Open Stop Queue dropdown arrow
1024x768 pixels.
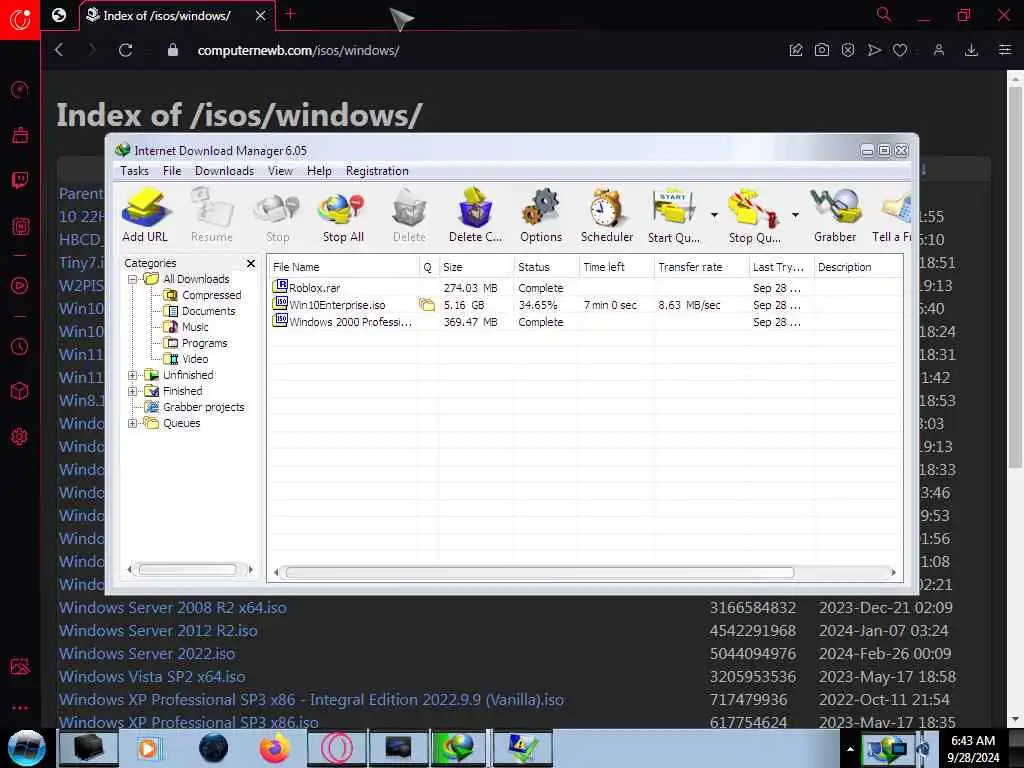tap(795, 215)
